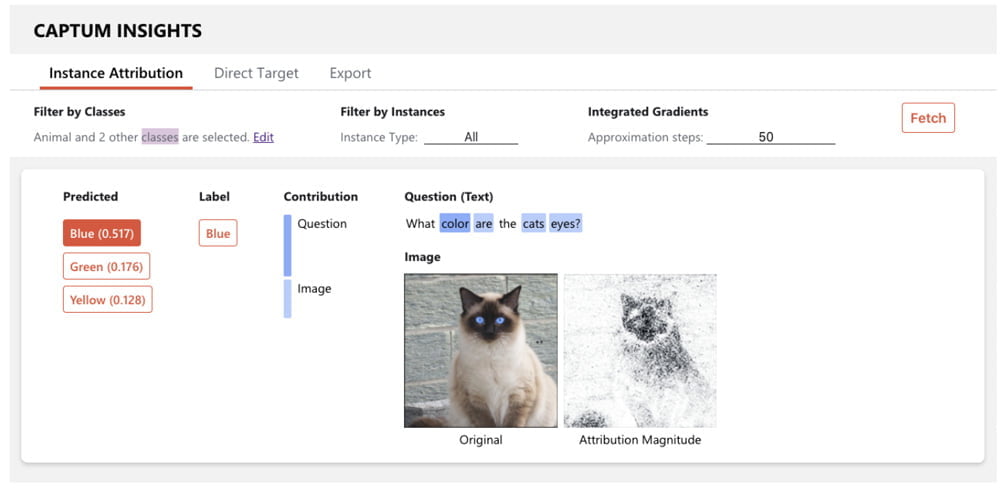The image size is (1000, 488).
Task: Select the Yellow (0.128) prediction
Action: tap(107, 300)
